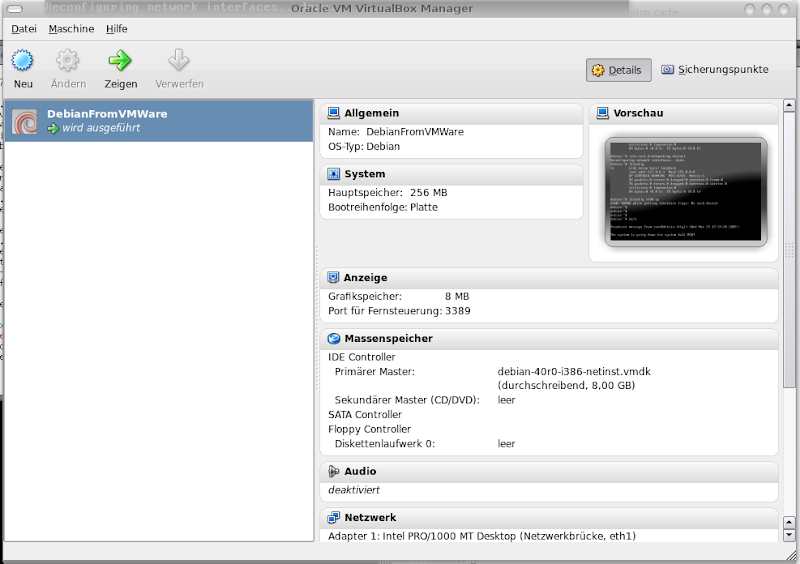The image size is (800, 564).
Task: Click the 'Sekundärer Master (CD/DVD):' label
Action: click(407, 400)
